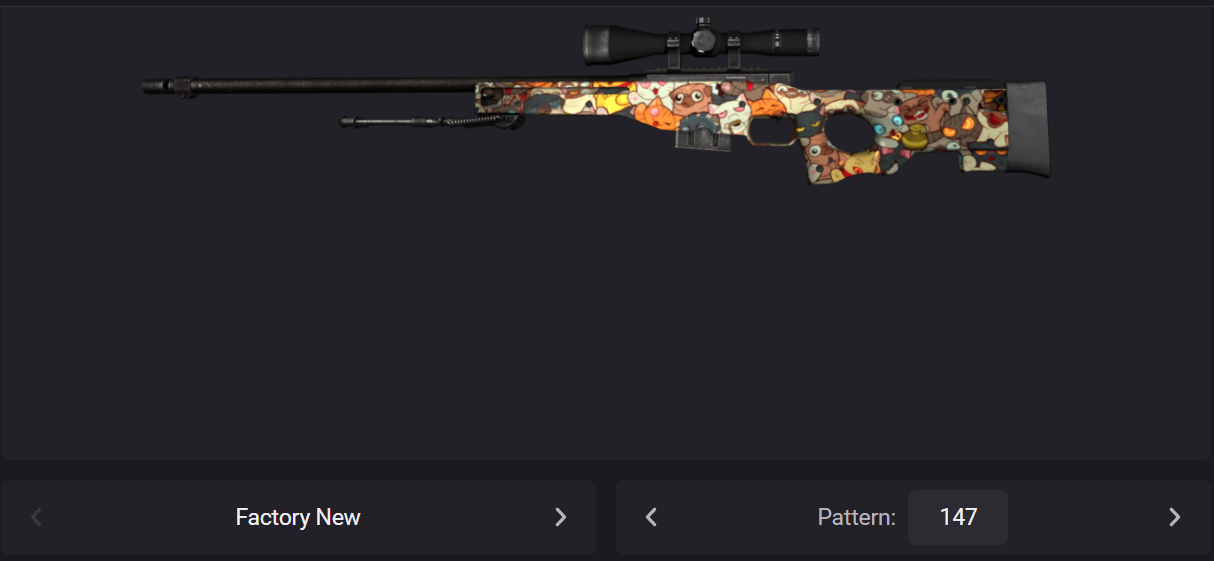The image size is (1214, 561).
Task: Click the greyed-out previous wear arrow
Action: [37, 517]
